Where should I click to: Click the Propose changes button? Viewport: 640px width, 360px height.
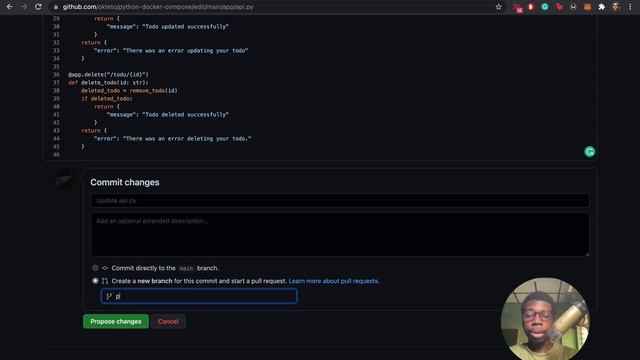coord(116,322)
